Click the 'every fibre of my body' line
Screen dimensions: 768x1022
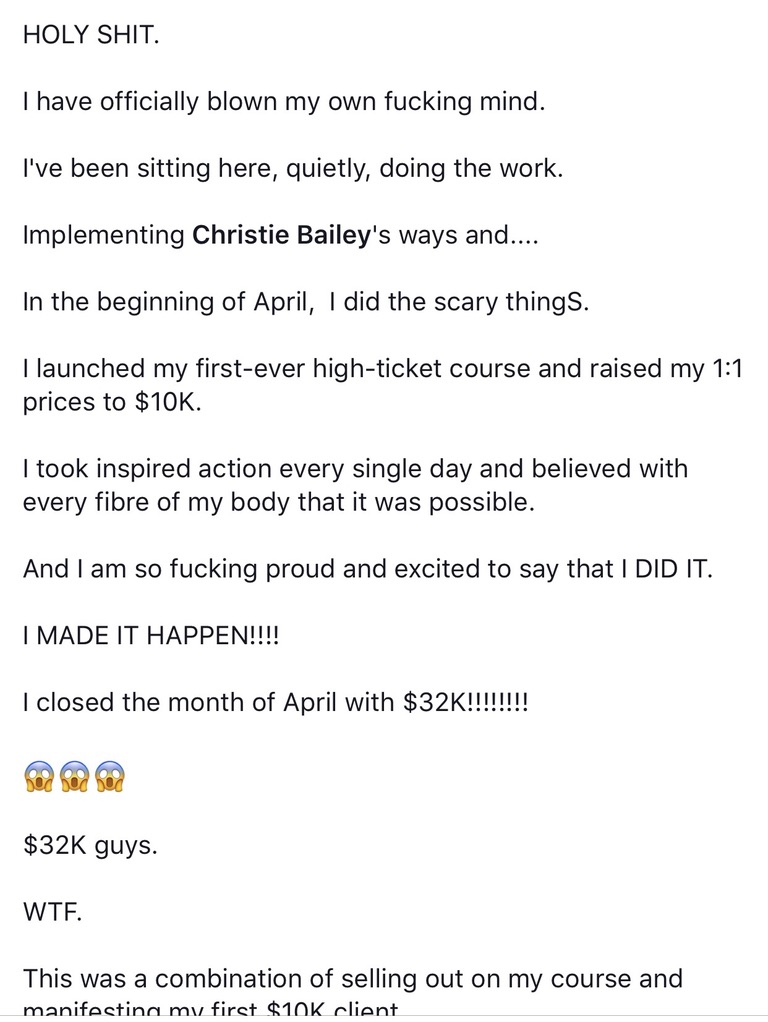coord(278,503)
